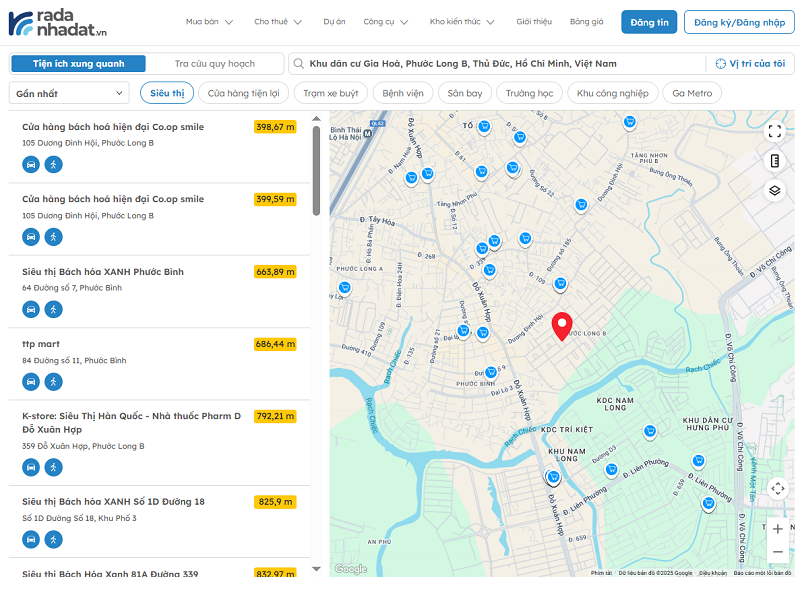Click the red location pin on the map
This screenshot has height=589, width=800.
(562, 326)
